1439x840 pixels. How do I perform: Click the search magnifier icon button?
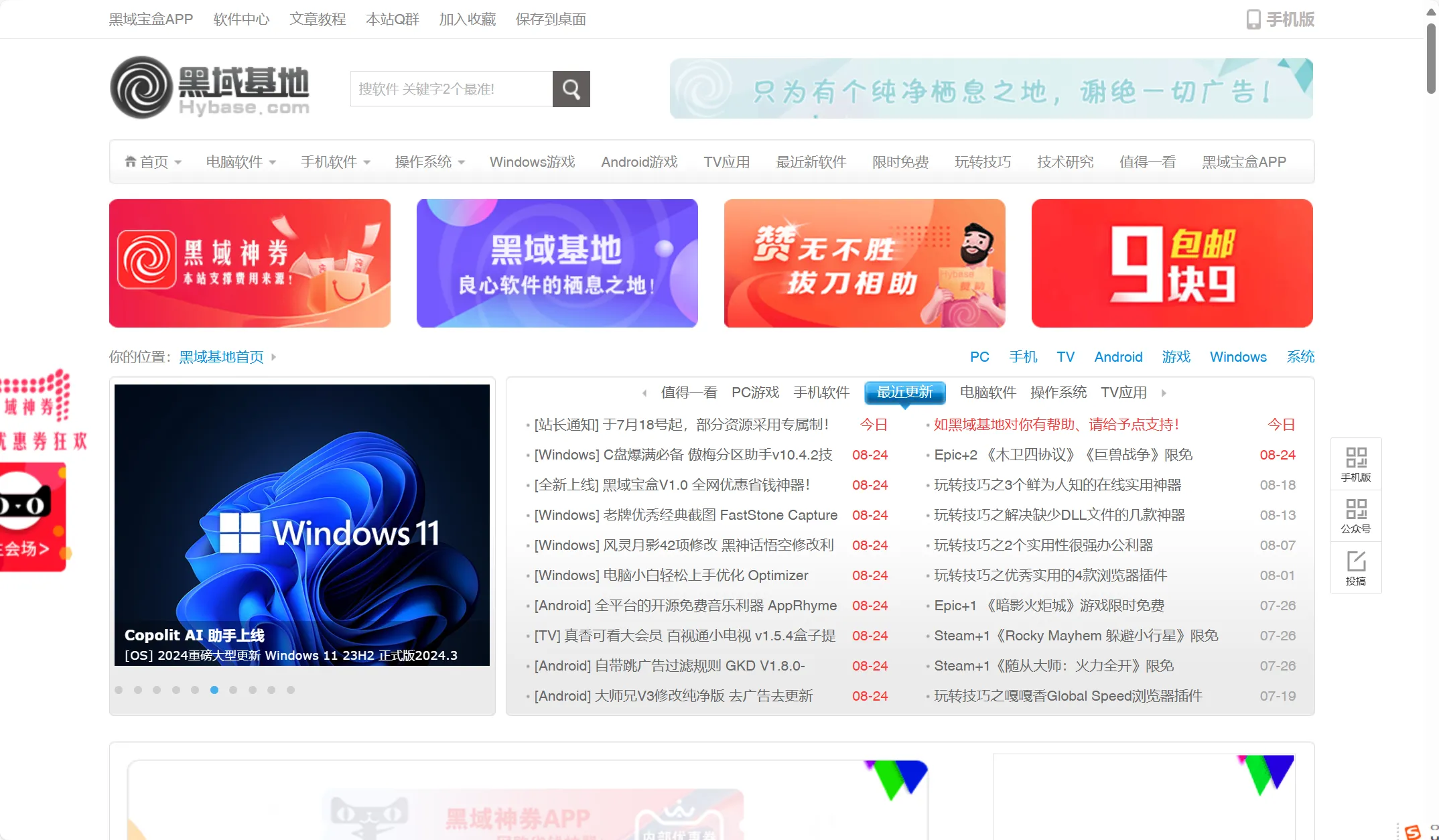pos(571,89)
